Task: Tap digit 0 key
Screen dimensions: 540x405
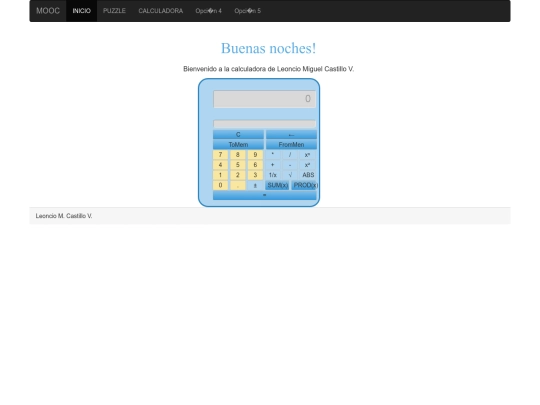Action: (x=220, y=185)
